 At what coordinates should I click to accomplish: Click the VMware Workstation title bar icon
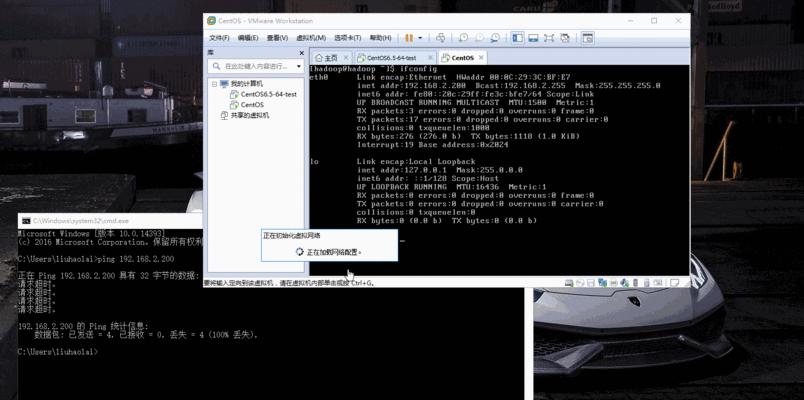(x=211, y=21)
